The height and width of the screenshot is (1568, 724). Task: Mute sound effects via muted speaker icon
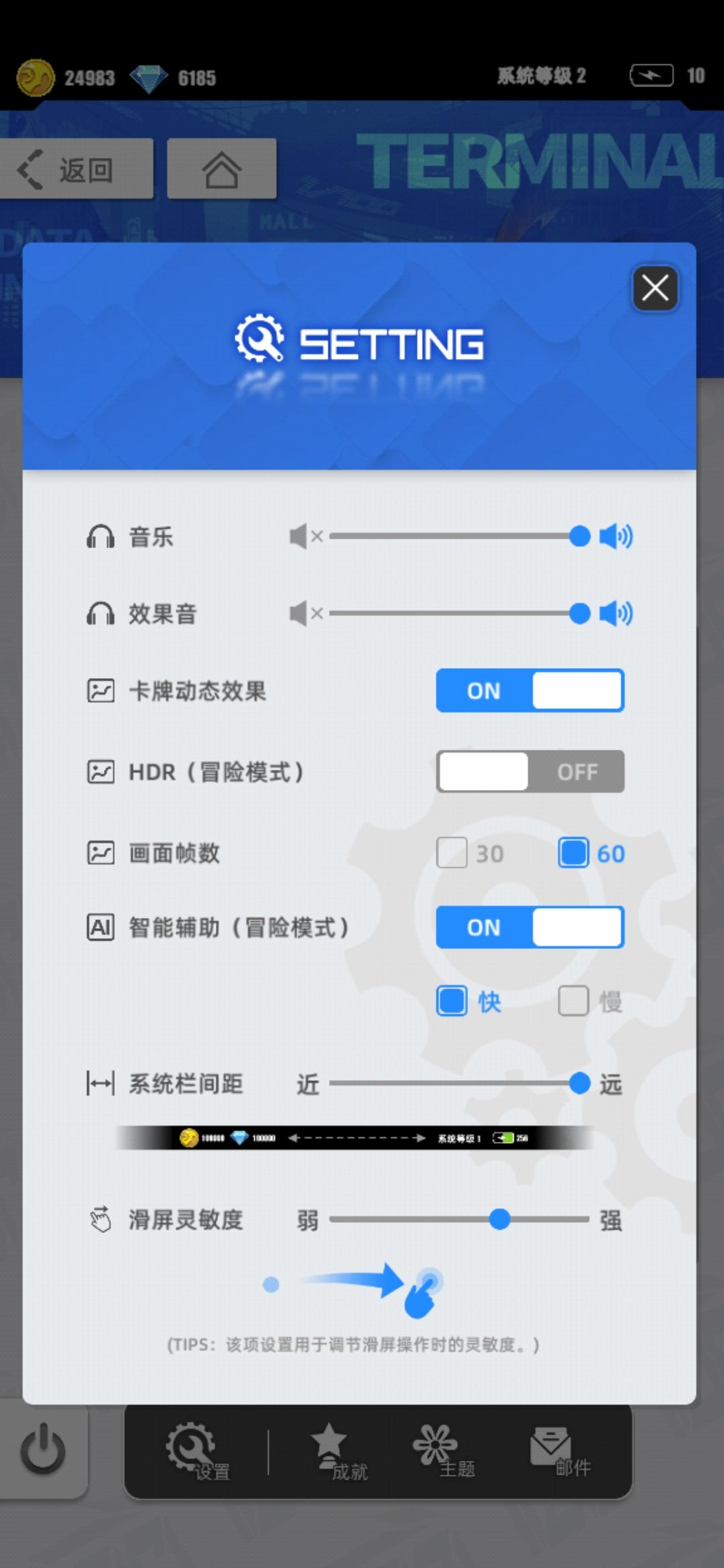(306, 613)
